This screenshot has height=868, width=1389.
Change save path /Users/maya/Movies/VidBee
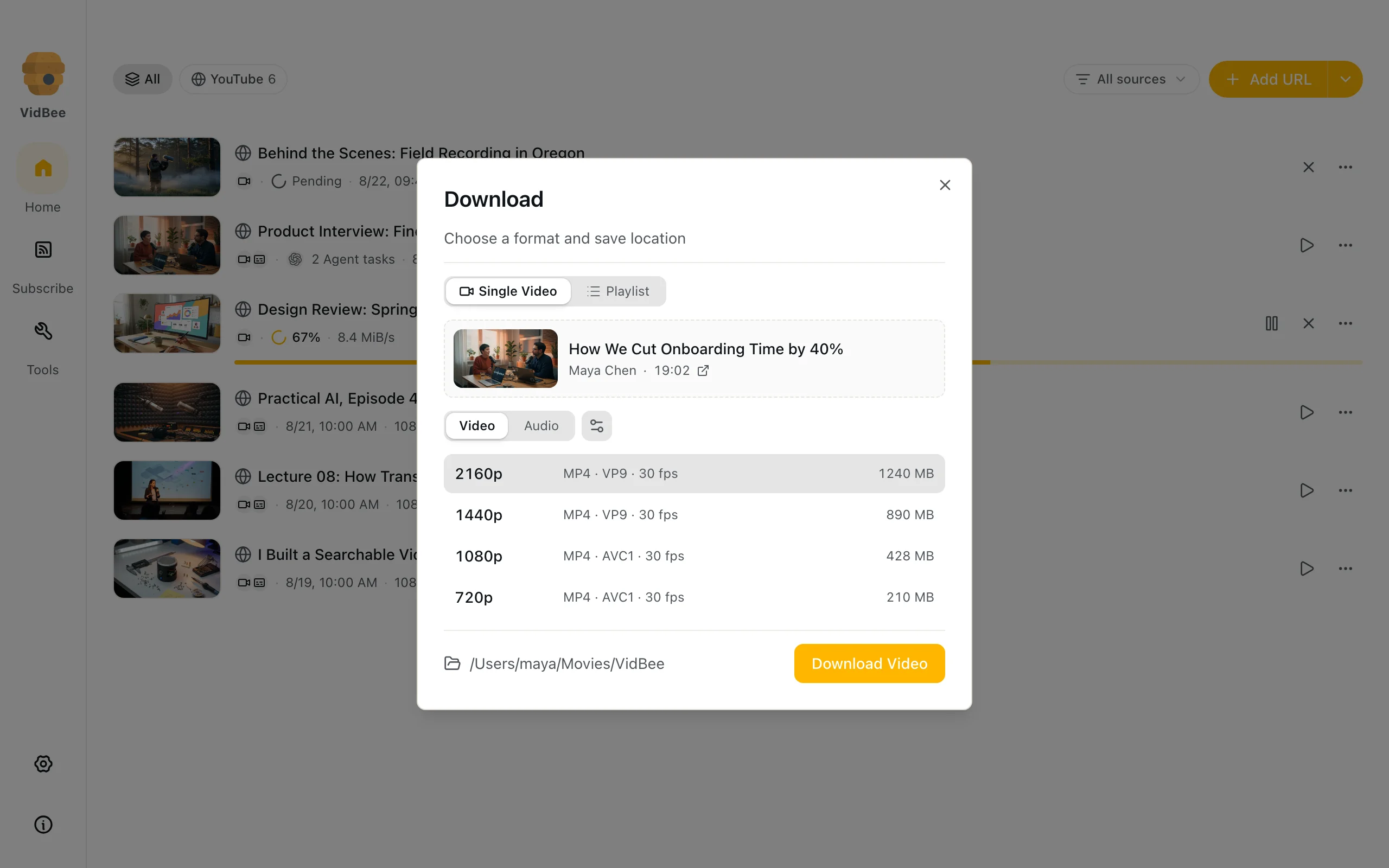point(566,663)
